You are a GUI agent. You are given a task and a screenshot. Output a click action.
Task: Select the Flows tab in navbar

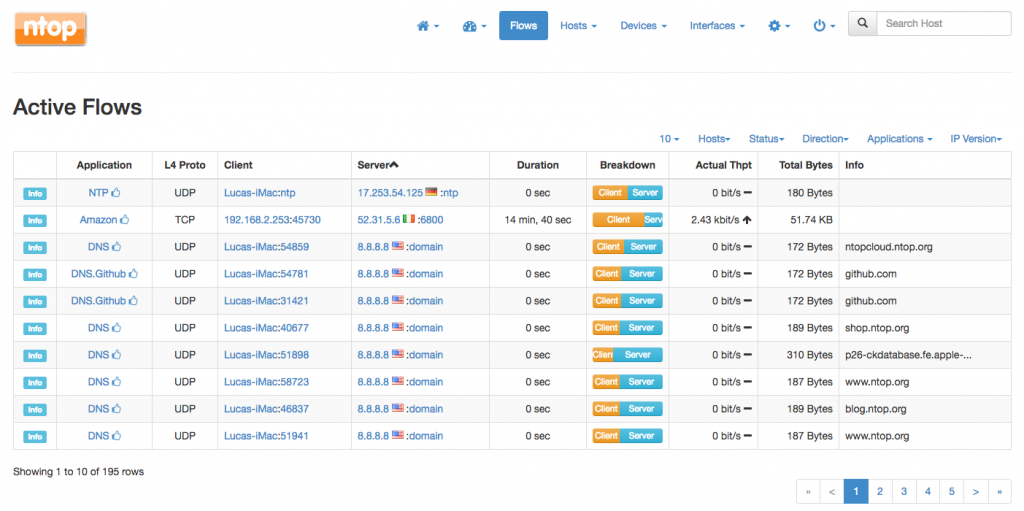coord(523,26)
